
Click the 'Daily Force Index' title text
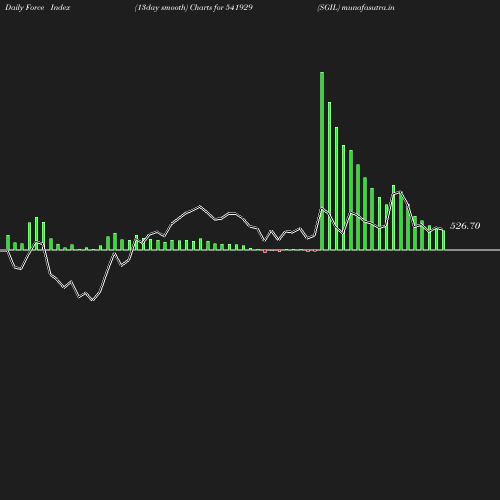[x=37, y=8]
